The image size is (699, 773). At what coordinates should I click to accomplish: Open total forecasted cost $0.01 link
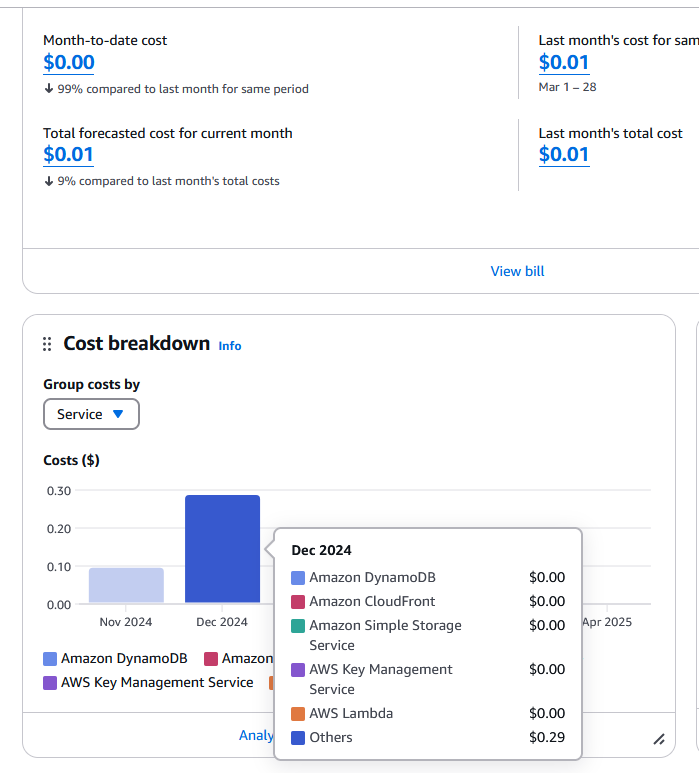[x=68, y=155]
